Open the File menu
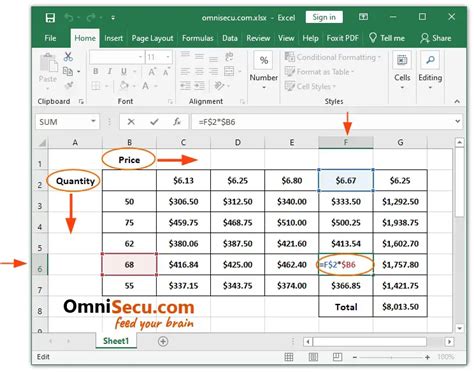 point(50,38)
